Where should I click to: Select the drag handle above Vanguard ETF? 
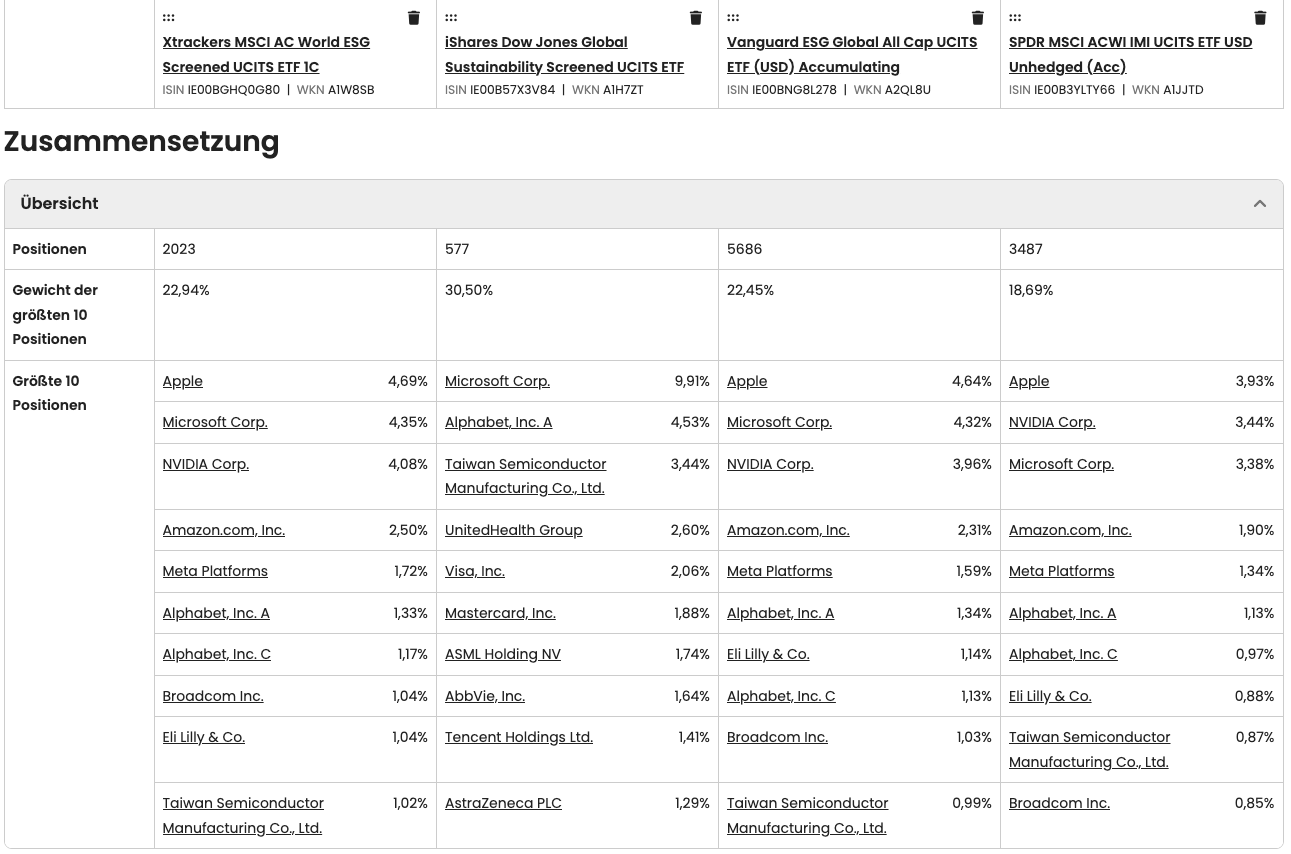(x=733, y=17)
